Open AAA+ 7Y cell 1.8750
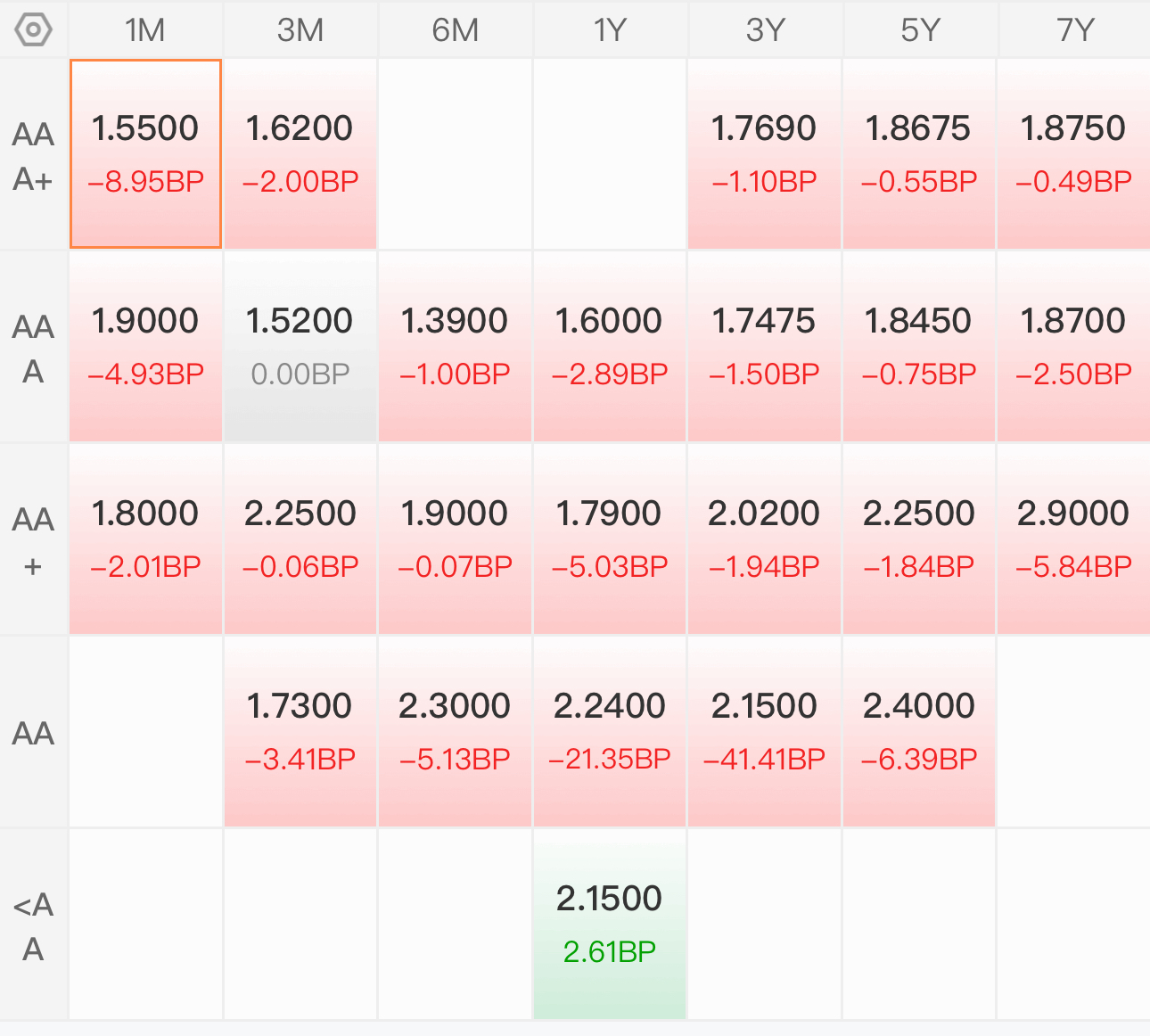 1074,154
